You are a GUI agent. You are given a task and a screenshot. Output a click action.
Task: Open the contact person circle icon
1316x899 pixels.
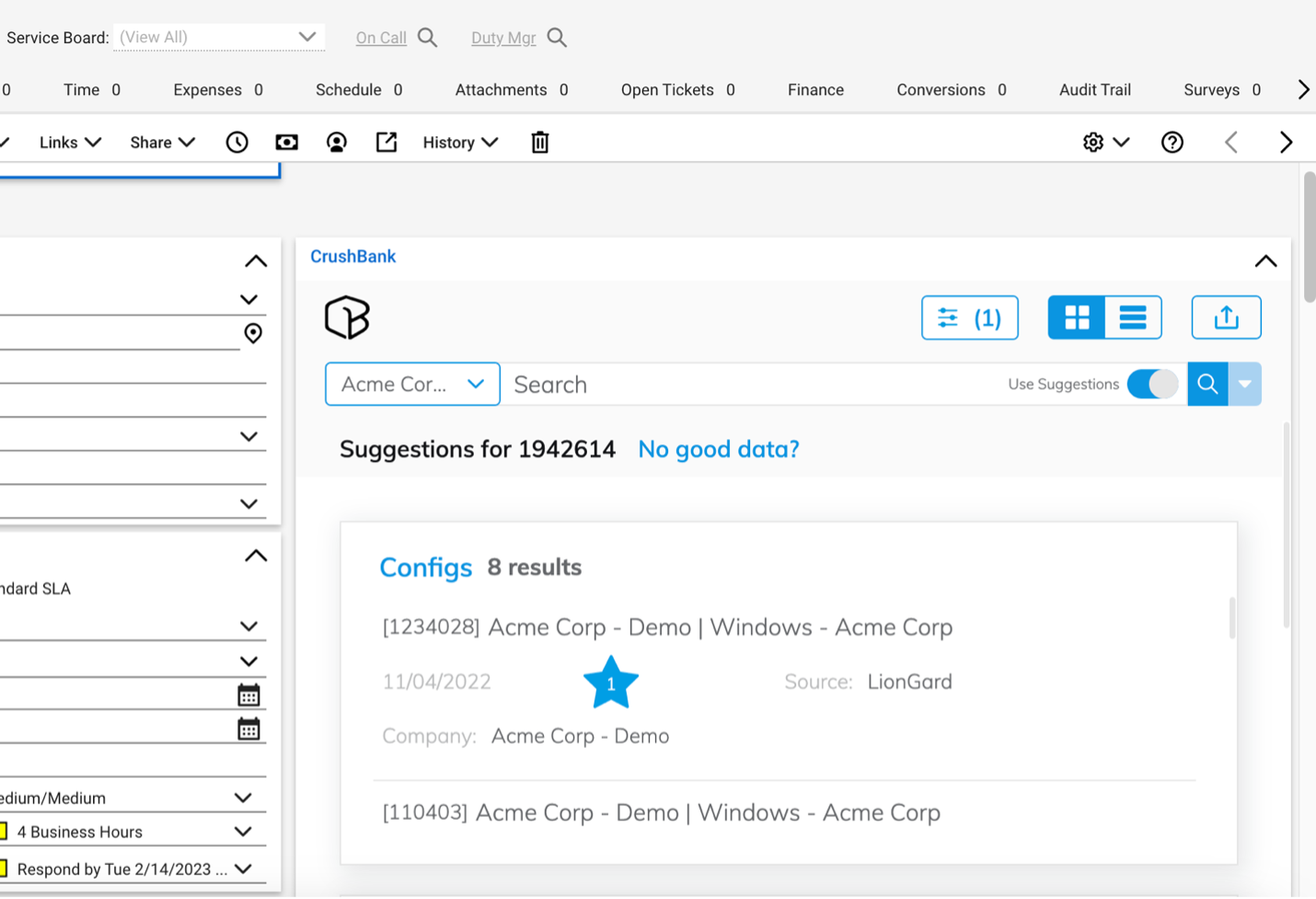337,142
